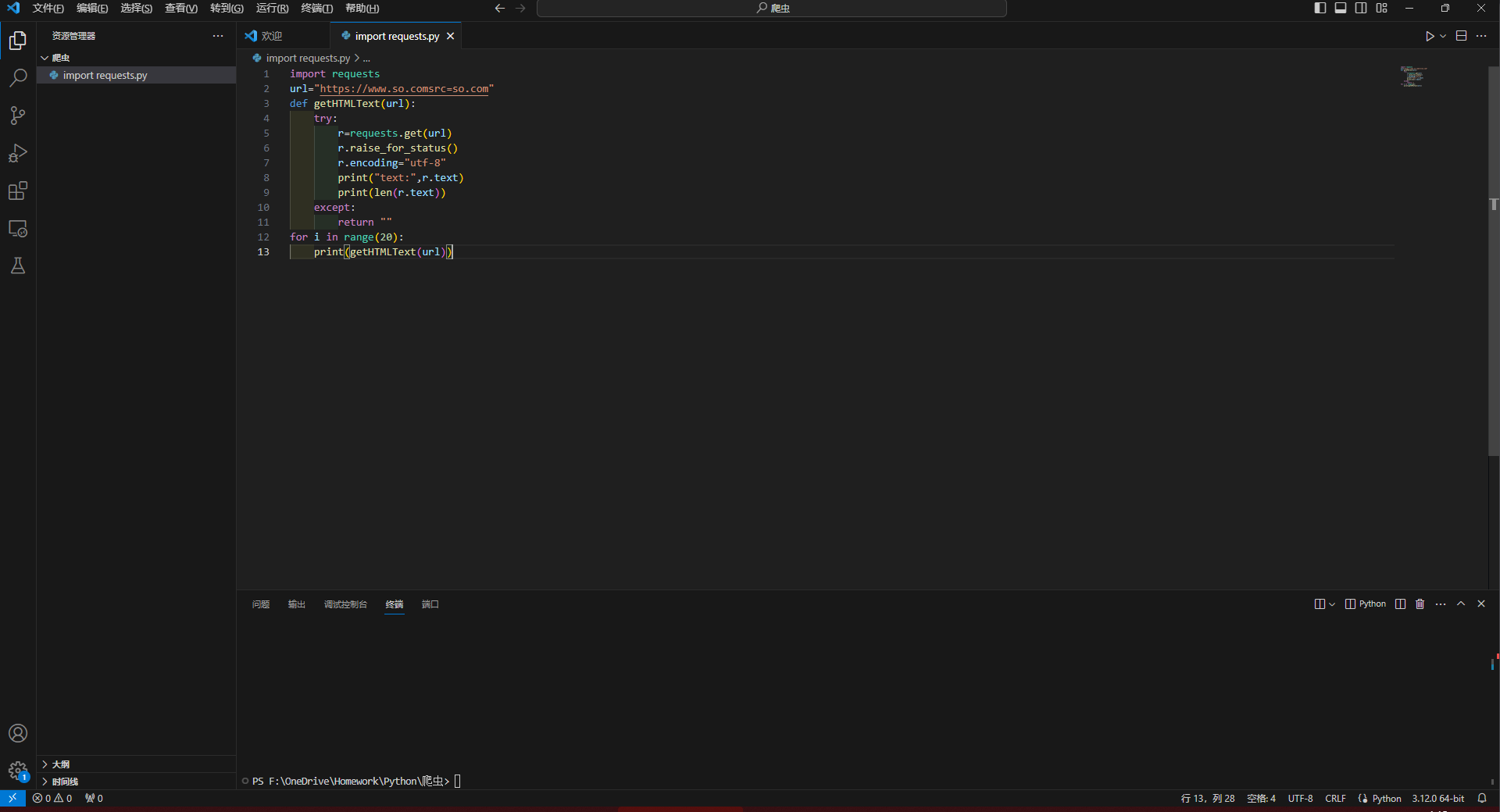Close the import requests.py editor tab

tap(450, 36)
